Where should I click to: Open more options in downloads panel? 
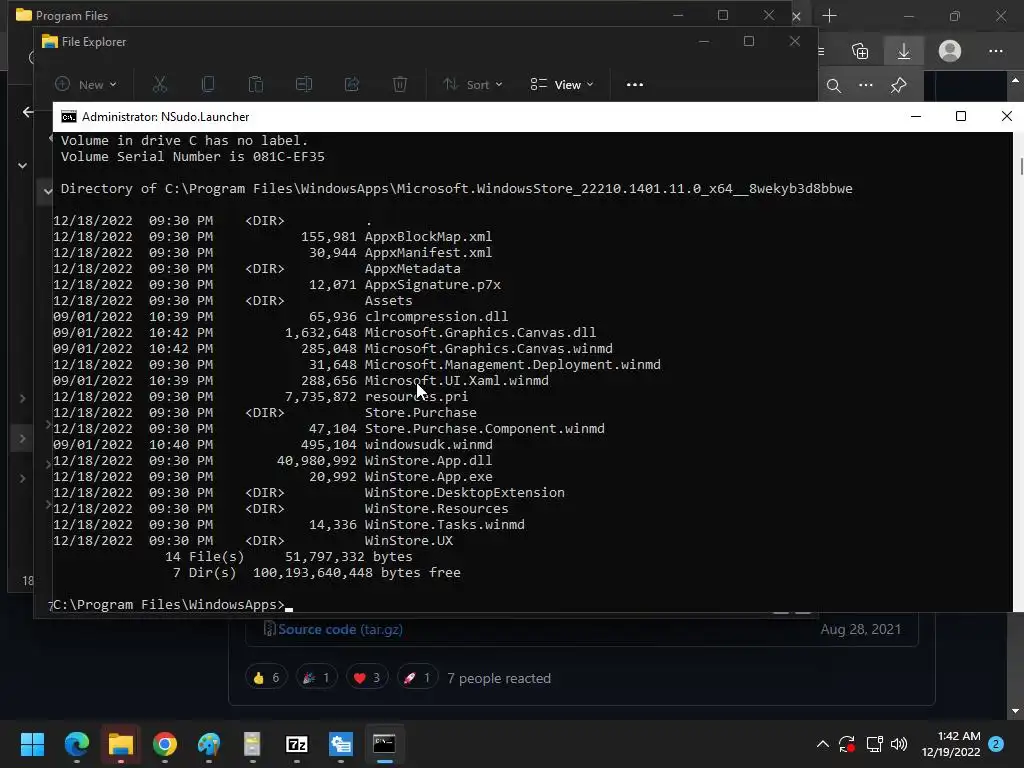click(x=865, y=85)
